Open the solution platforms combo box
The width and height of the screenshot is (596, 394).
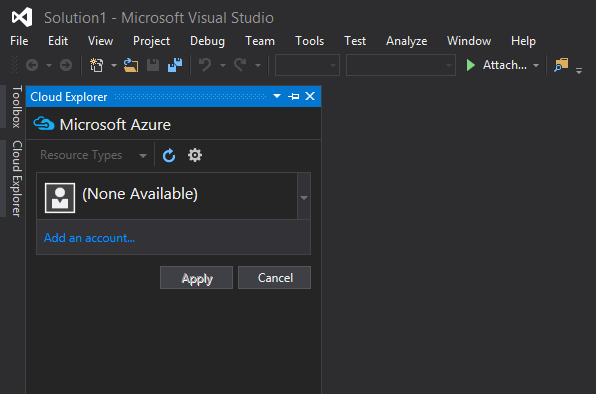coord(401,65)
